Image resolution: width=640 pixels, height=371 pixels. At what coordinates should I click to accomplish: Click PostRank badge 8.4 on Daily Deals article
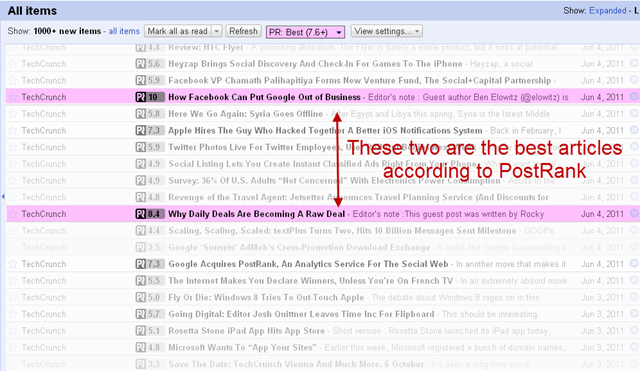(150, 214)
